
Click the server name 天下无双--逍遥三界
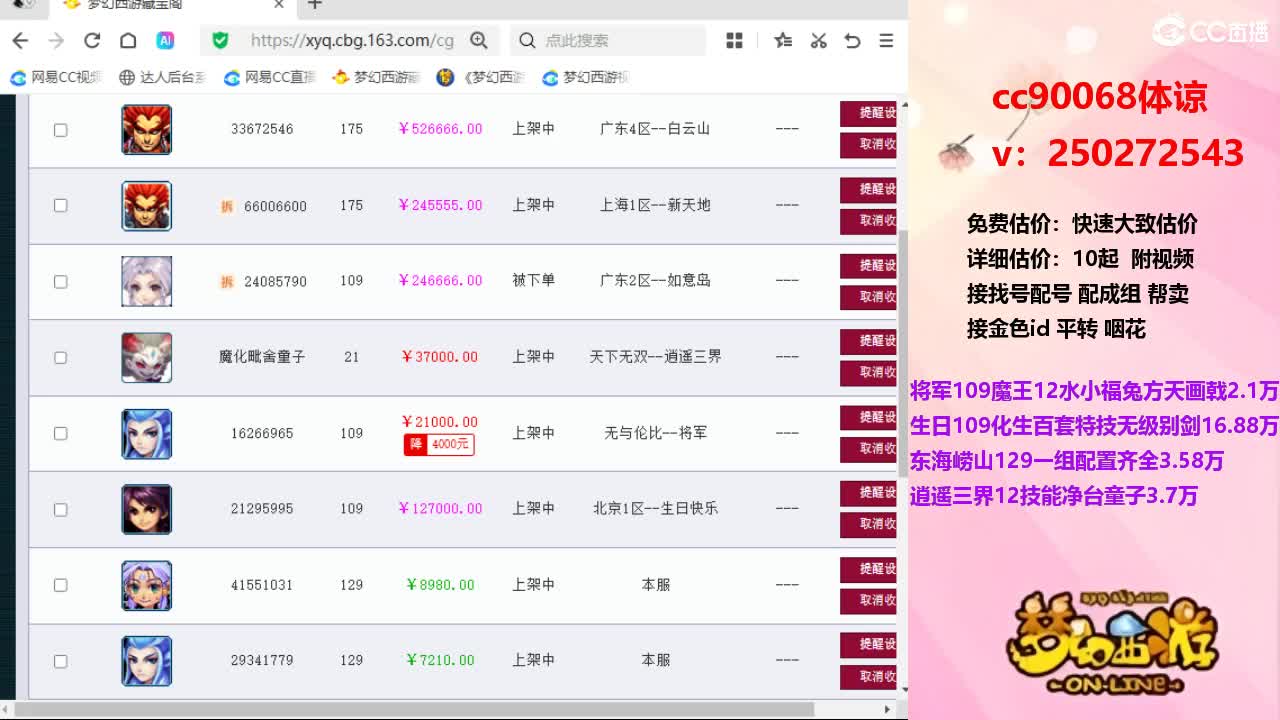click(655, 356)
